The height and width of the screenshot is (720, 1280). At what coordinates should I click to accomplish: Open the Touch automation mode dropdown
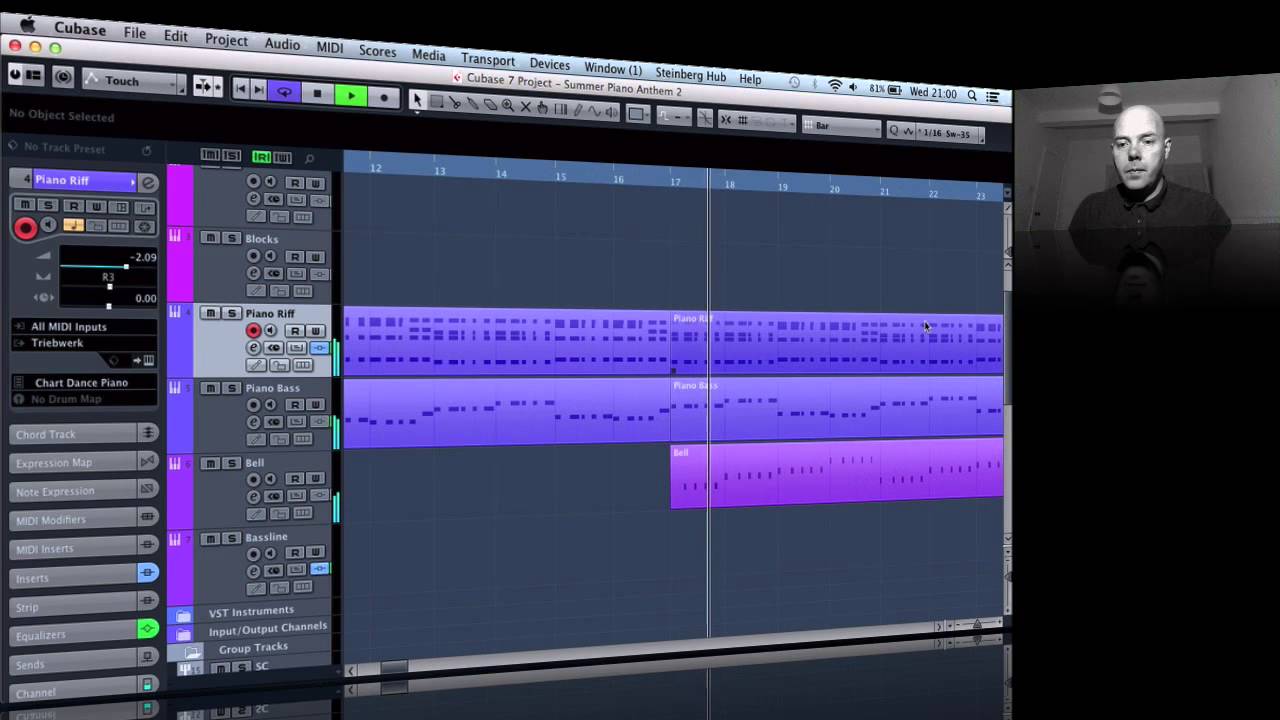[135, 81]
